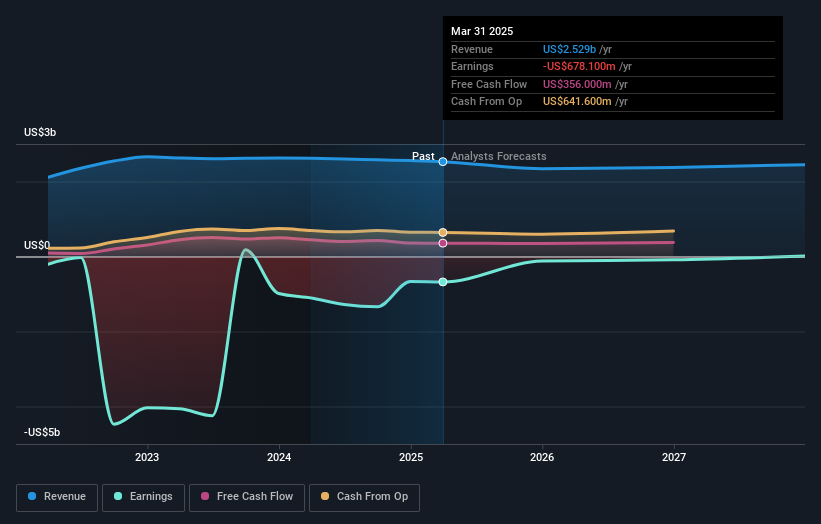The width and height of the screenshot is (821, 524).
Task: Toggle the Revenue legend series
Action: point(57,497)
